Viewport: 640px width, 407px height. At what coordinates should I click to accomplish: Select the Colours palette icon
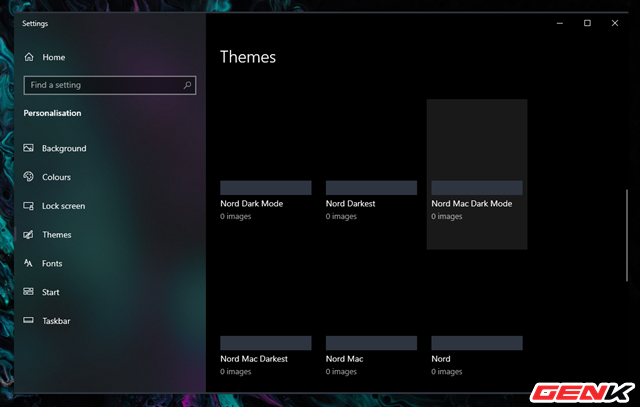click(29, 177)
